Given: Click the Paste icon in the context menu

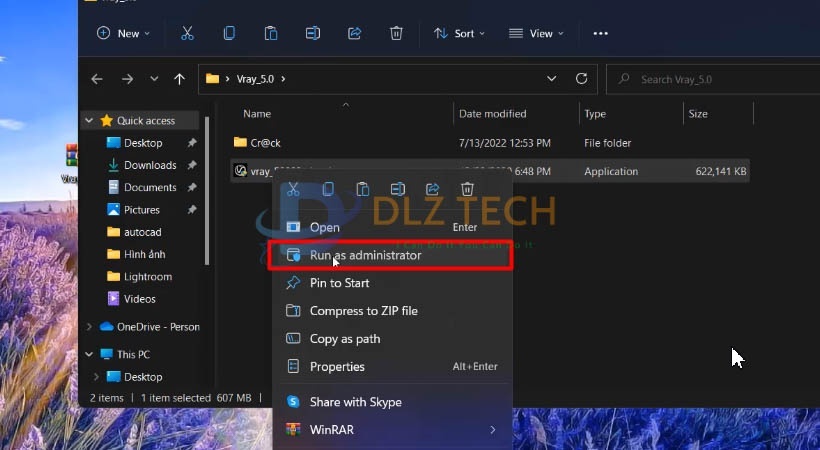Looking at the screenshot, I should click(x=363, y=189).
